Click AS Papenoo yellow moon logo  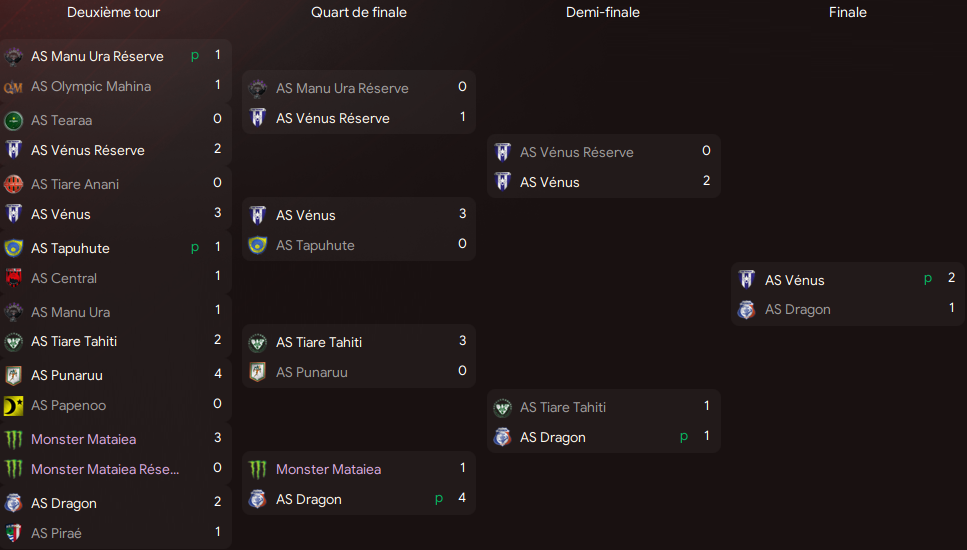13,405
